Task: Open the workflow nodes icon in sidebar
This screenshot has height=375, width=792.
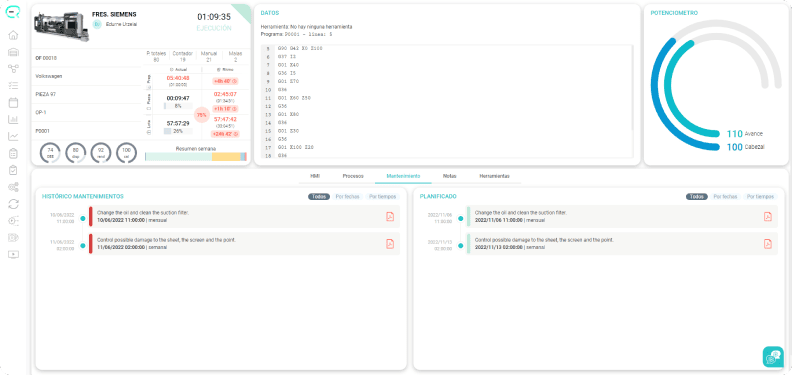Action: click(13, 69)
